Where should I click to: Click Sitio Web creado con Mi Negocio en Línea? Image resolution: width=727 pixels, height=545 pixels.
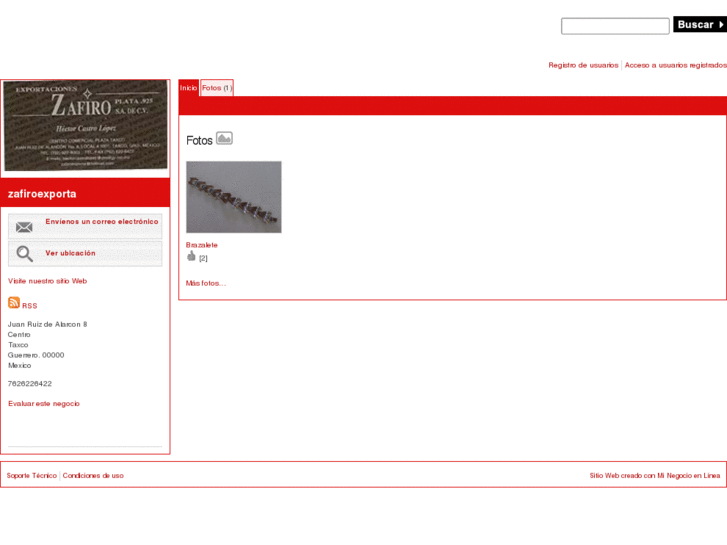pyautogui.click(x=655, y=476)
